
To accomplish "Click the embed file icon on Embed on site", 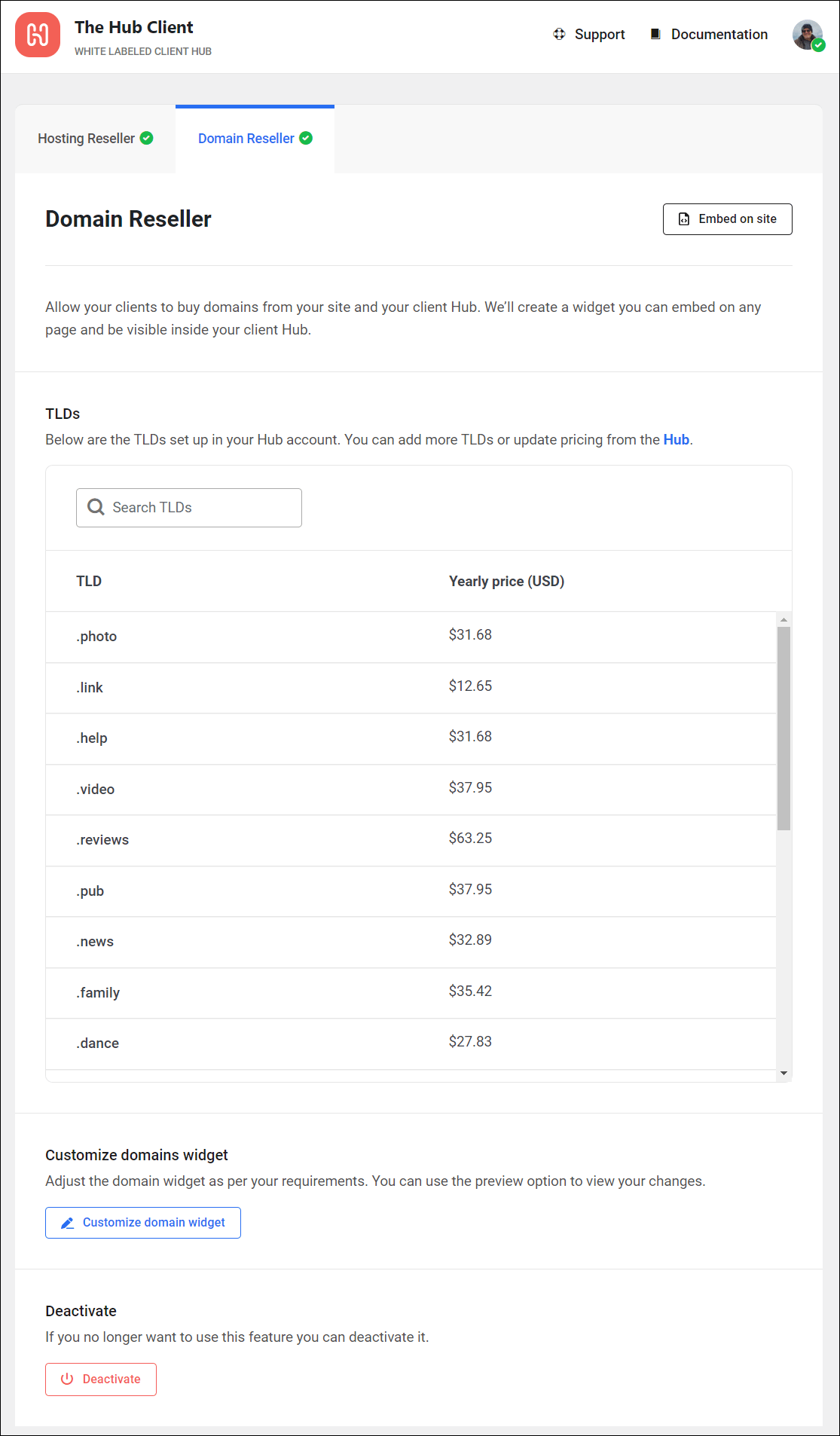I will (x=684, y=219).
